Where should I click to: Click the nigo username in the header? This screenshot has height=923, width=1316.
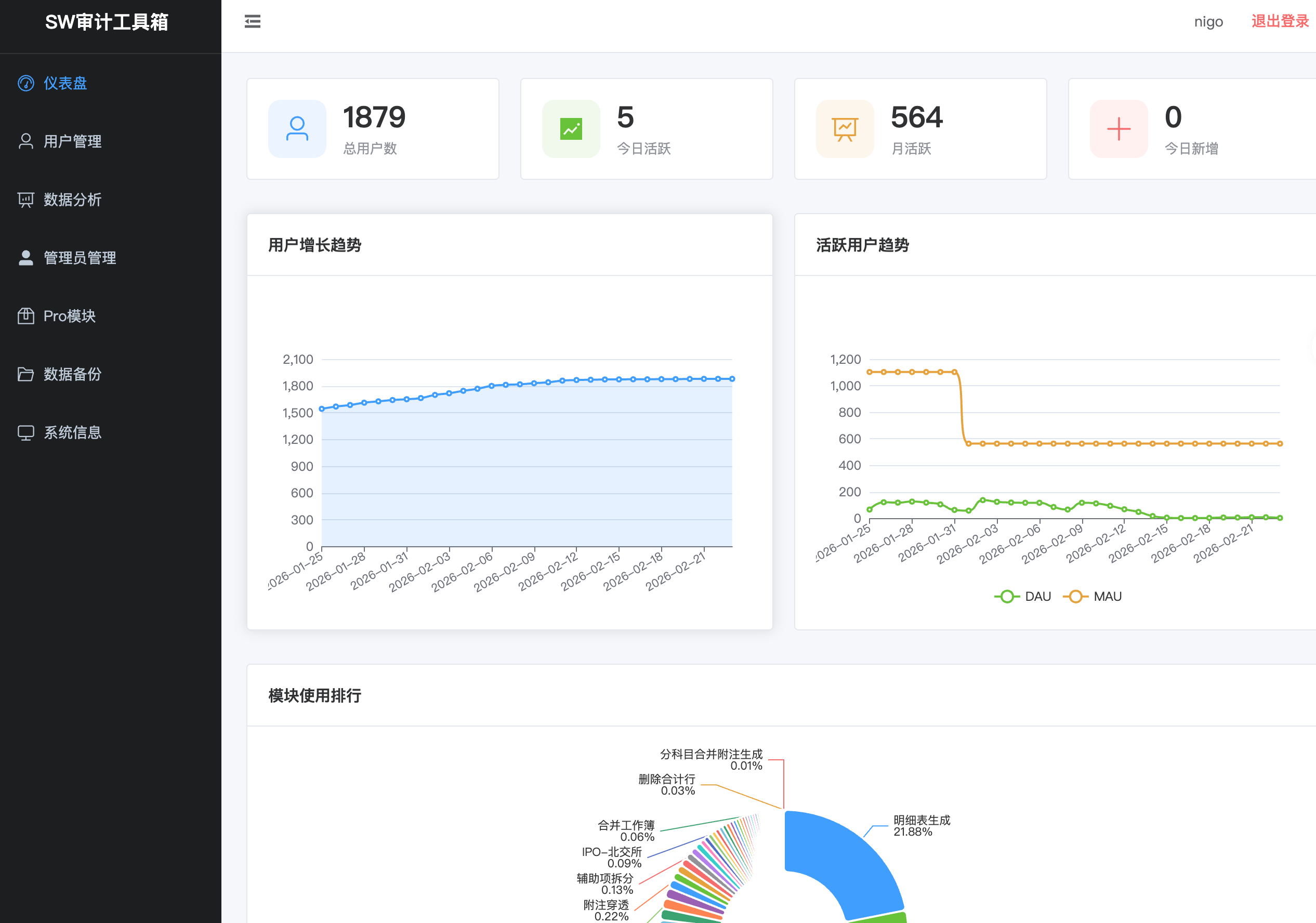(1208, 22)
